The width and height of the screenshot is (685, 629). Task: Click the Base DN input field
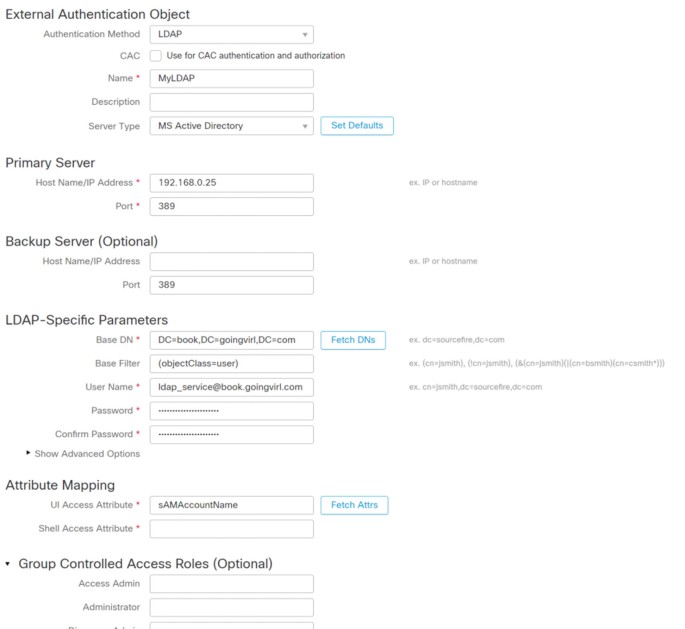point(231,340)
